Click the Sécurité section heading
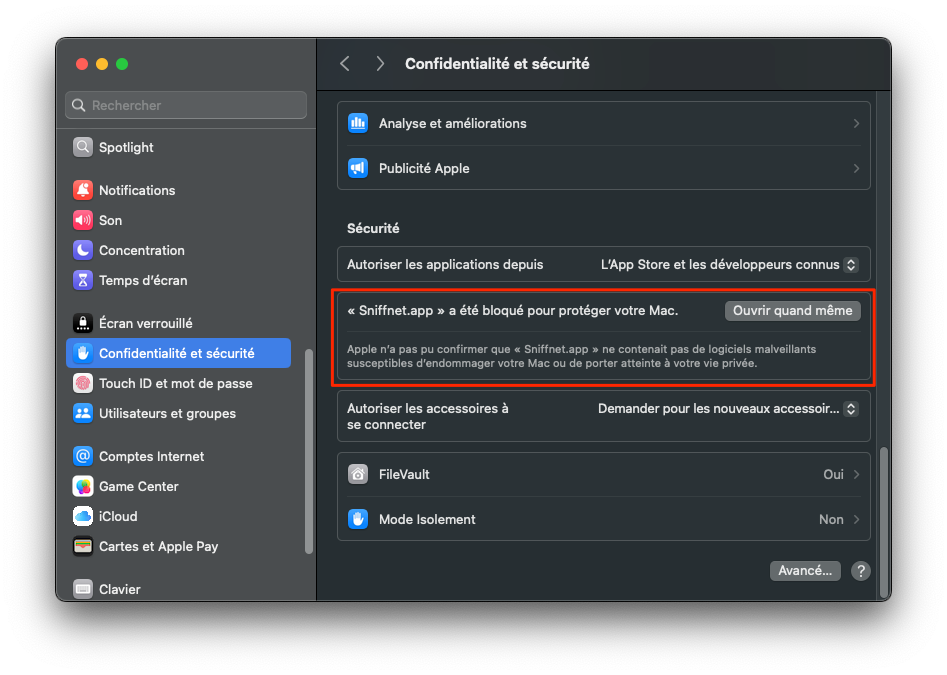This screenshot has height=675, width=947. tap(373, 228)
